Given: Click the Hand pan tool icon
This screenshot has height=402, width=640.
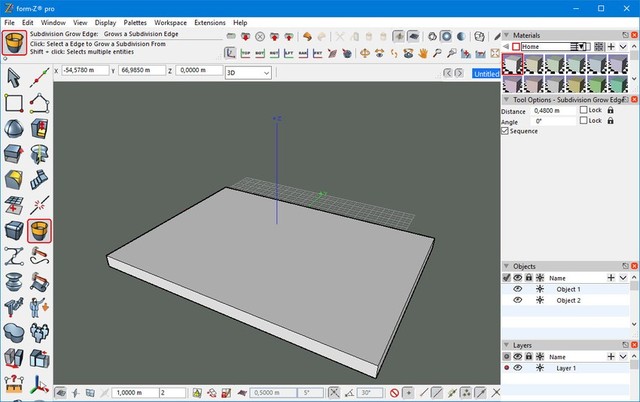Looking at the screenshot, I should pos(424,53).
